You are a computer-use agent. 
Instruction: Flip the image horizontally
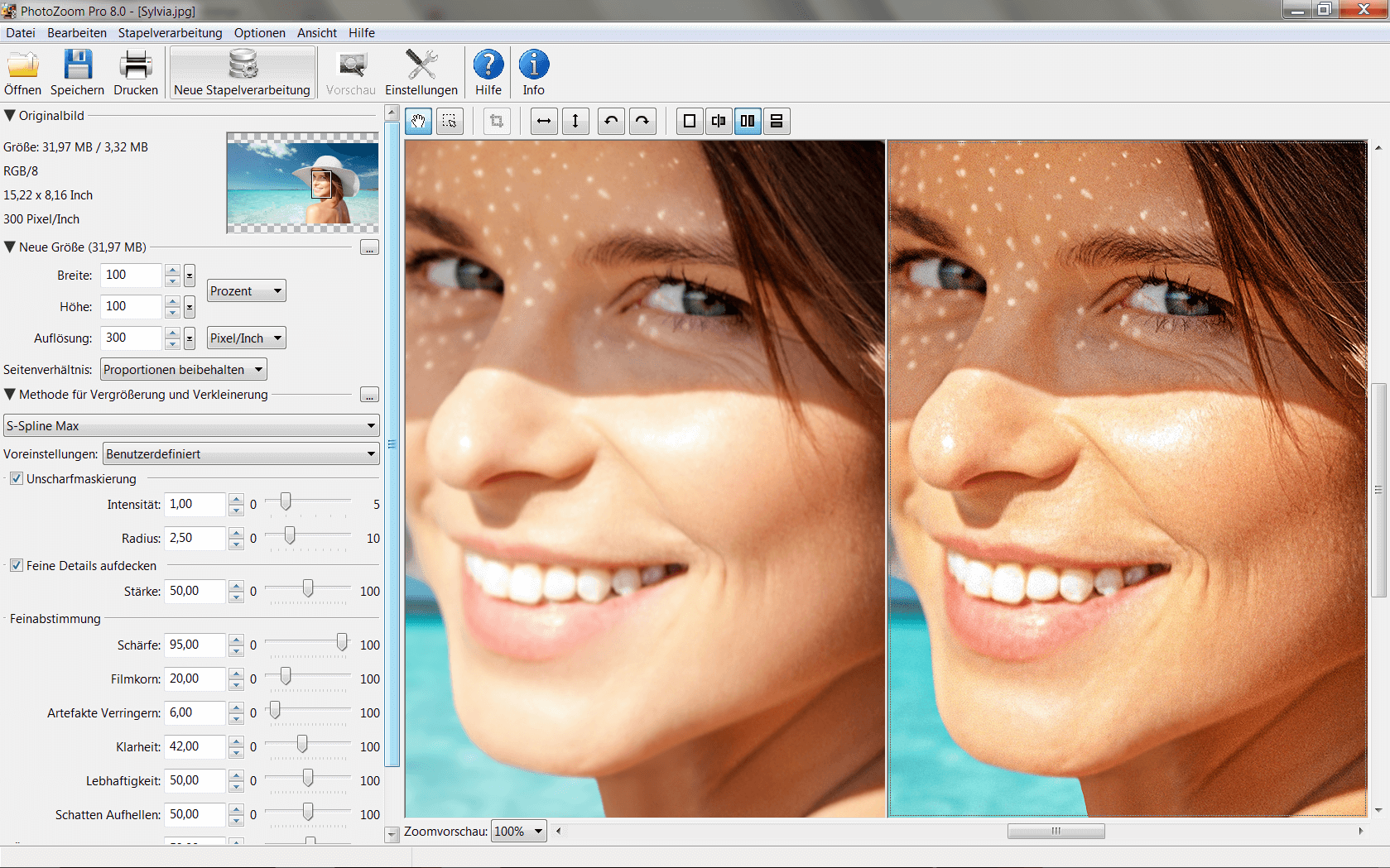point(543,121)
